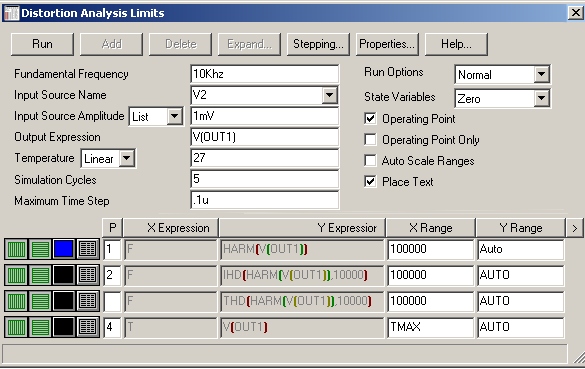Toggle X log/linear icon in V(OUT1) T row
585x369 pixels.
[16, 327]
